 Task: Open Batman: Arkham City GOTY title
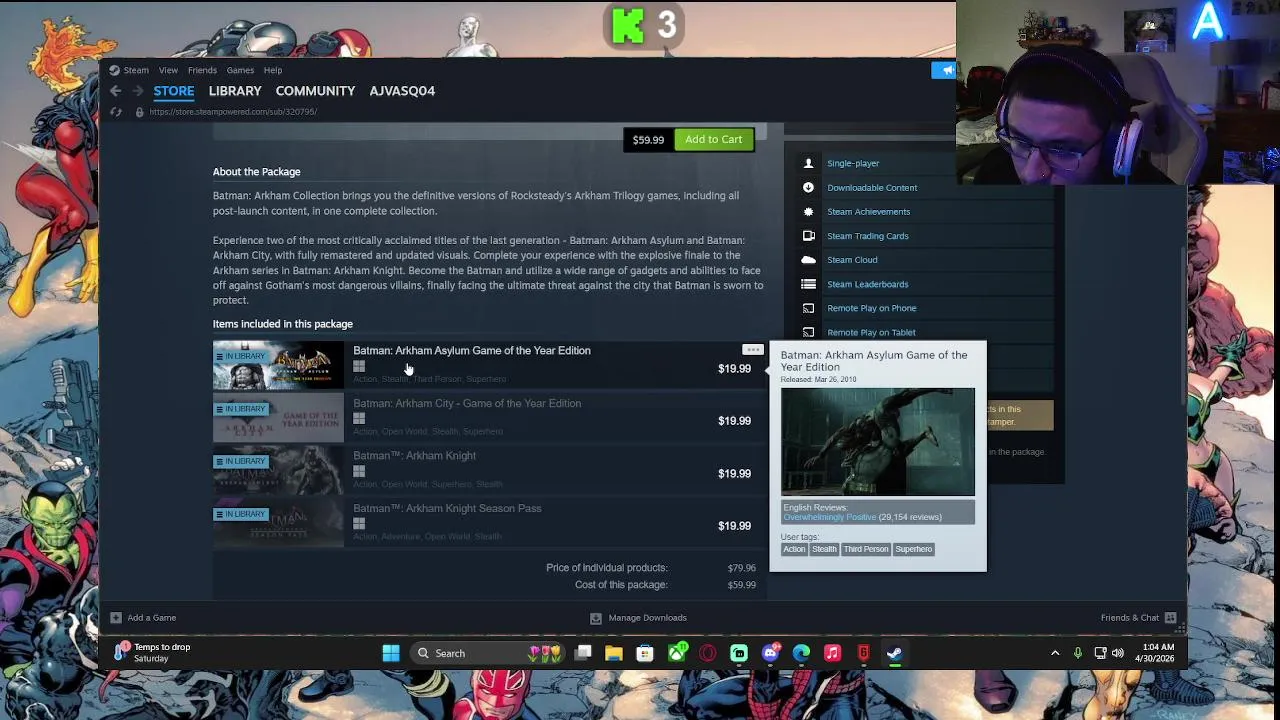(x=467, y=404)
